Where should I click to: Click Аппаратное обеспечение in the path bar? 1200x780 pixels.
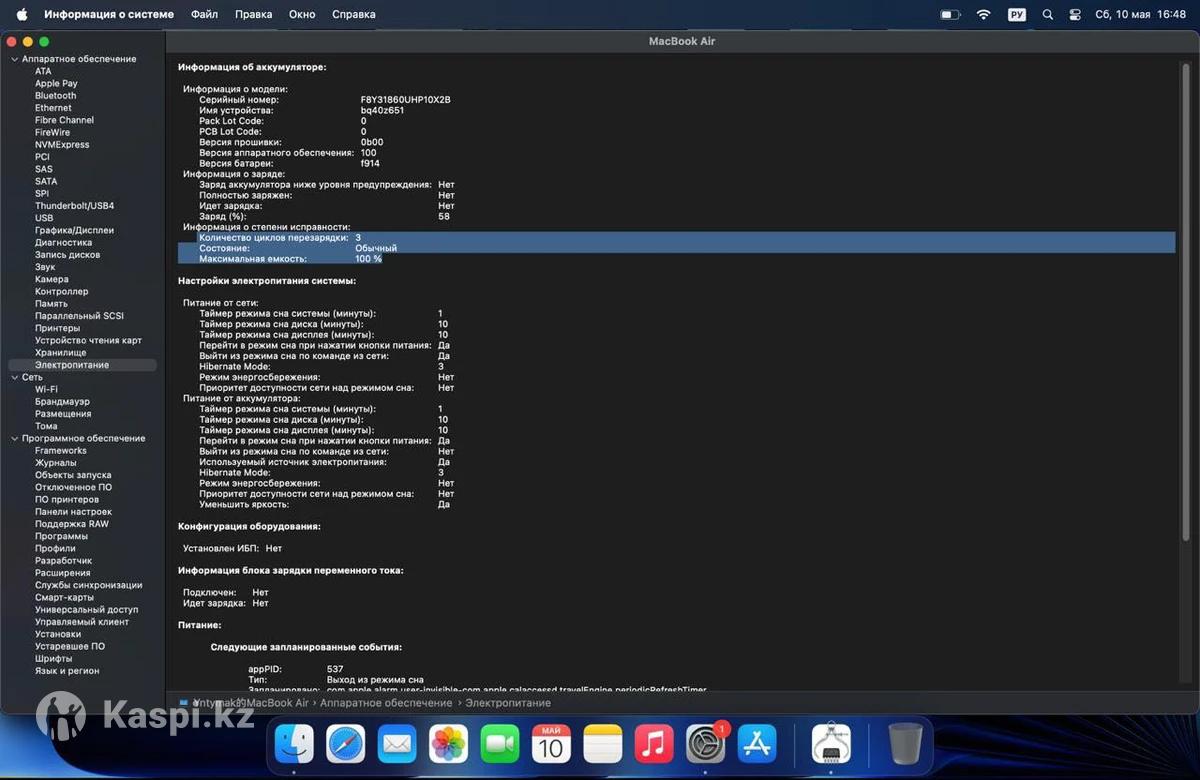tap(387, 703)
